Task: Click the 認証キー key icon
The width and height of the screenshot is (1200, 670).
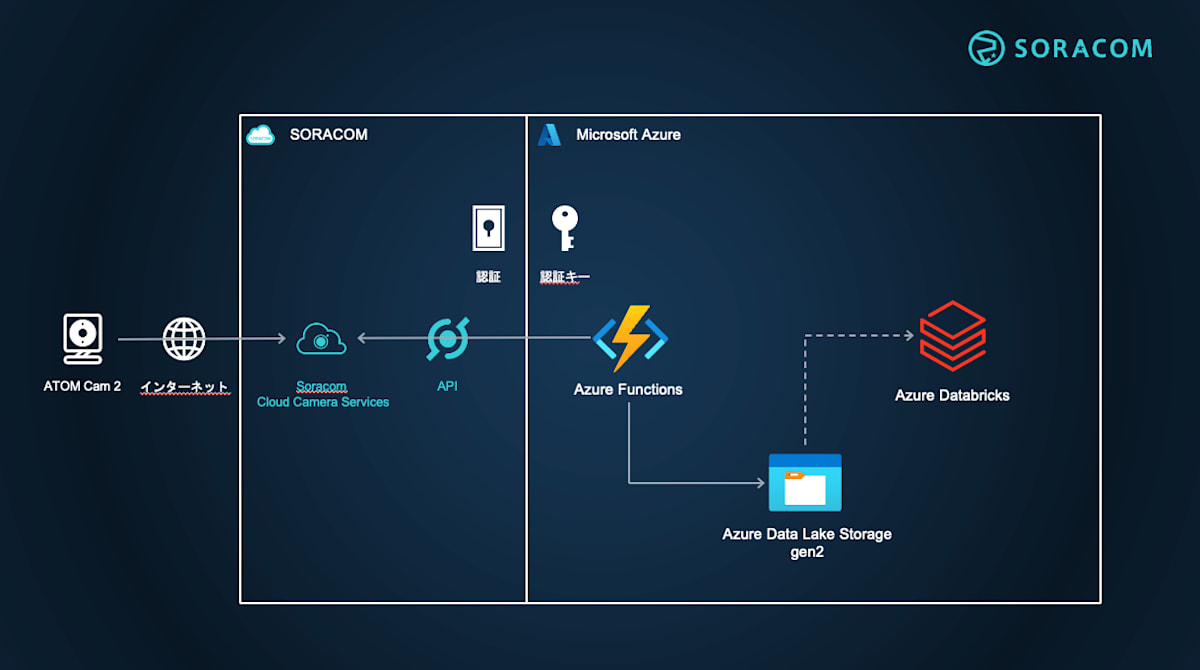Action: coord(565,228)
